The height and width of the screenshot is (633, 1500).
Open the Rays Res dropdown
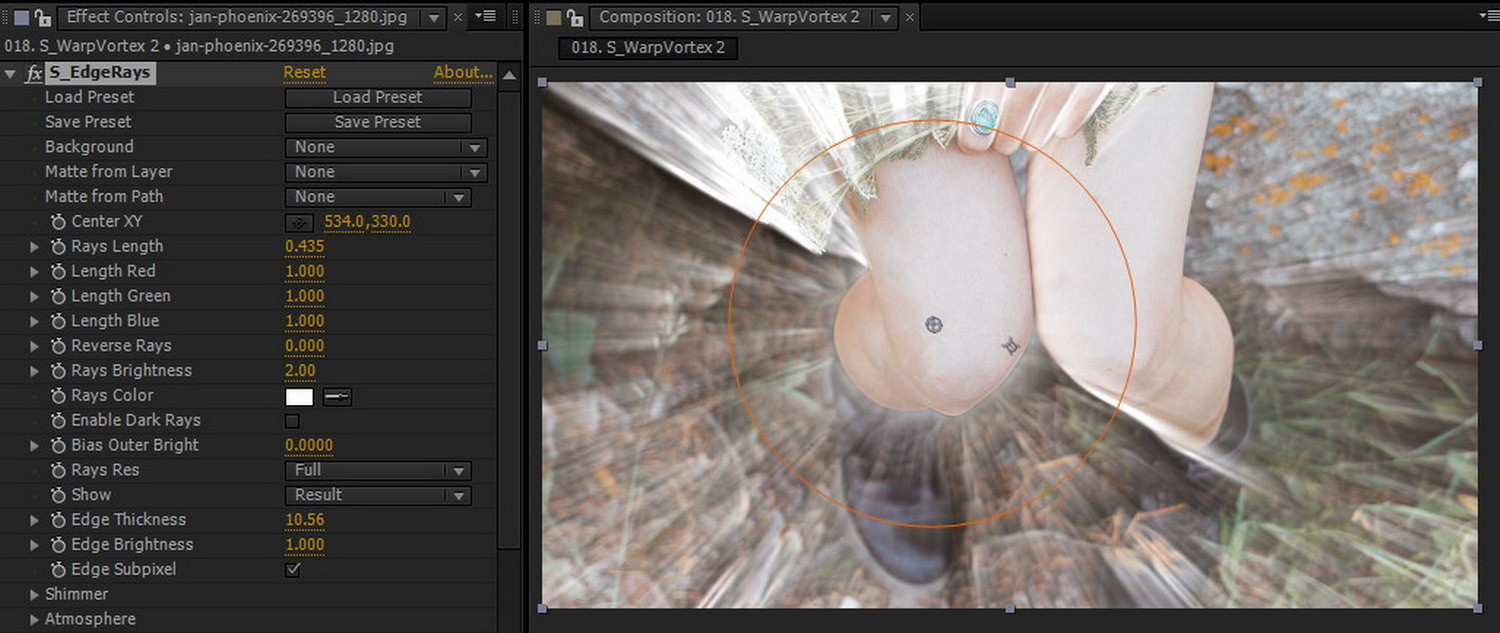tap(378, 470)
